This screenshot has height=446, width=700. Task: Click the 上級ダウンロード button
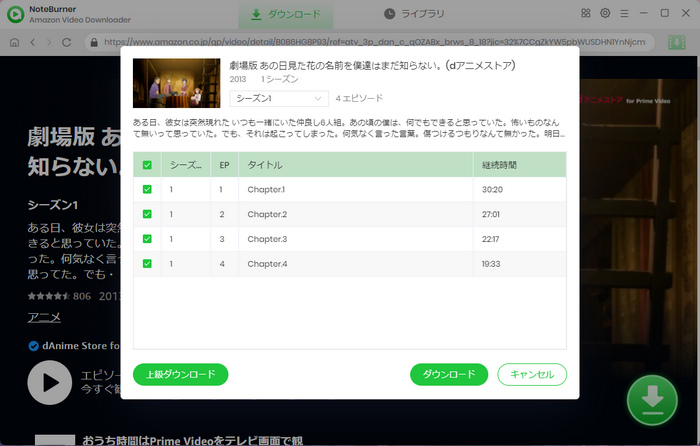click(x=180, y=374)
